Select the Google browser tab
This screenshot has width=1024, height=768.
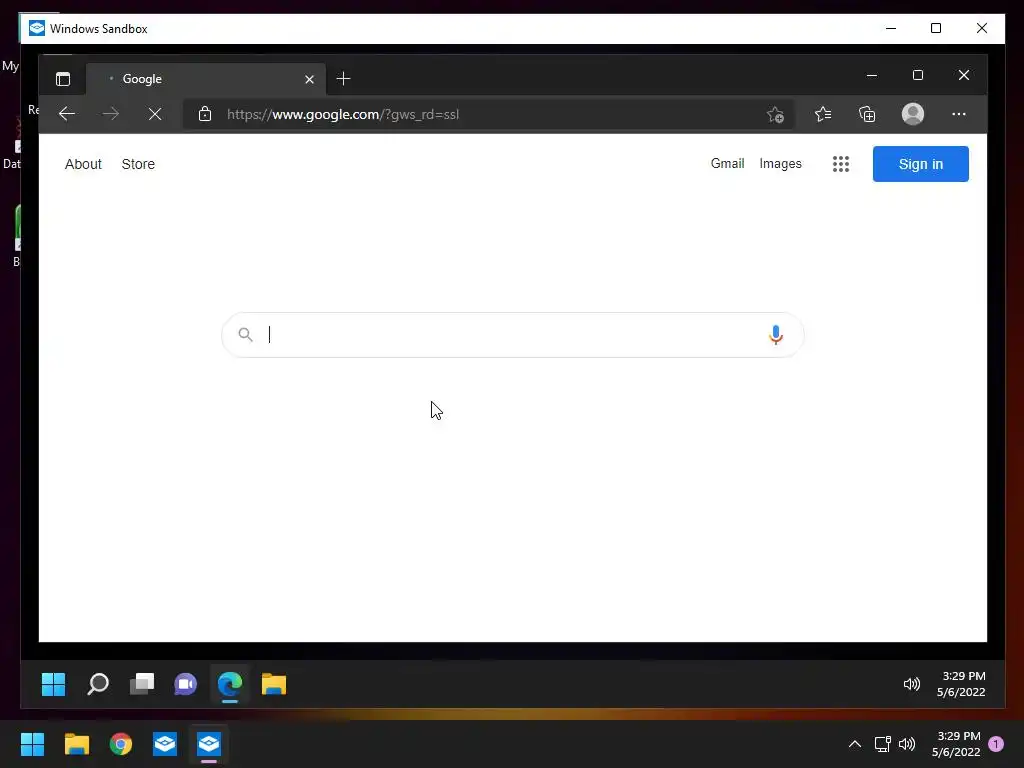[206, 79]
